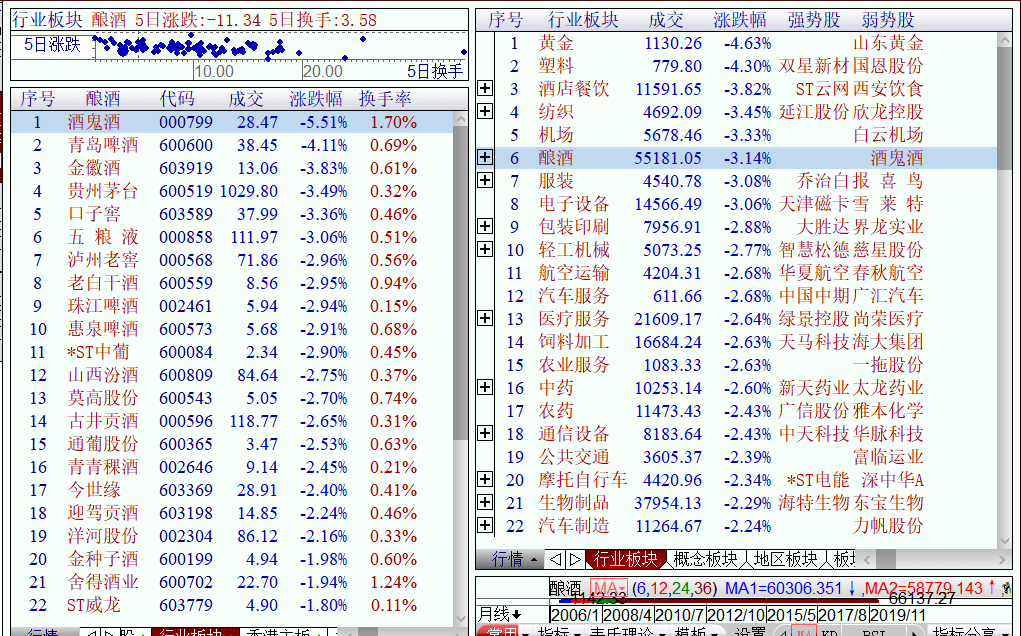
Task: Select the 机场 sector row
Action: pyautogui.click(x=746, y=135)
